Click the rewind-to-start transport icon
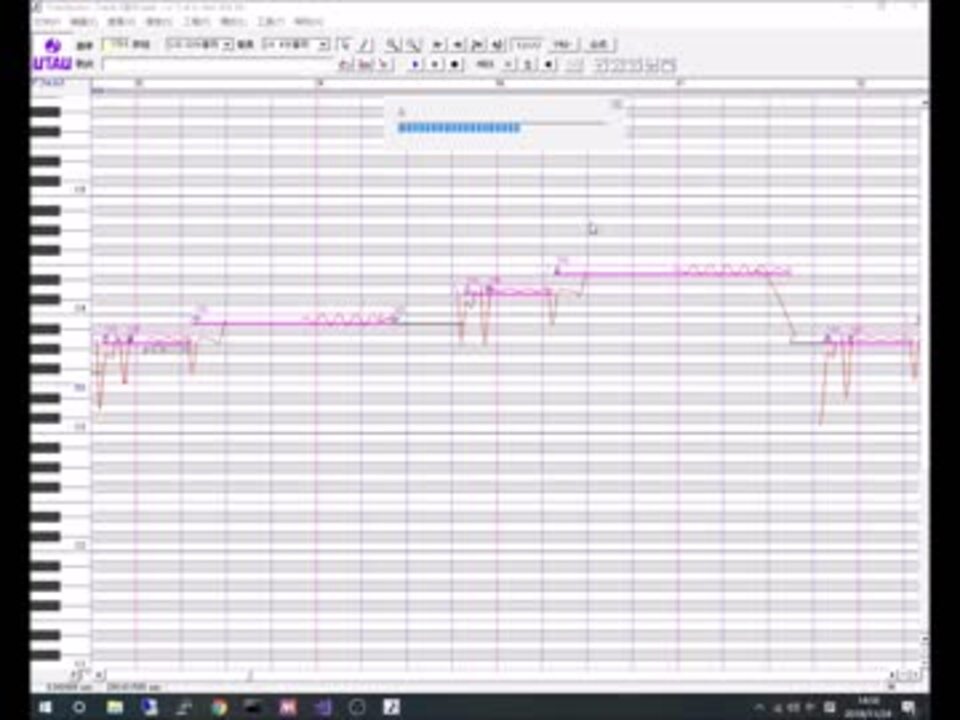960x720 pixels. (438, 43)
